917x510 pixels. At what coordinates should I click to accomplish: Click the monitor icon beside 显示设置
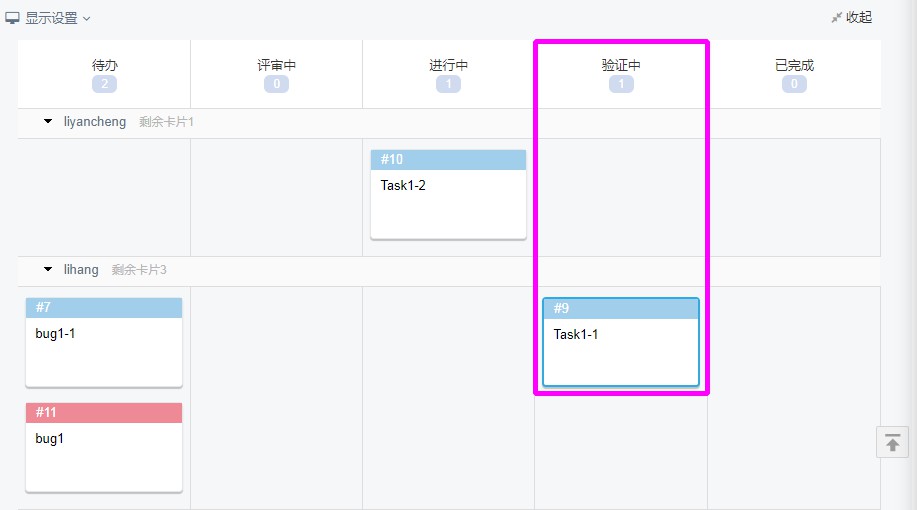(x=12, y=18)
